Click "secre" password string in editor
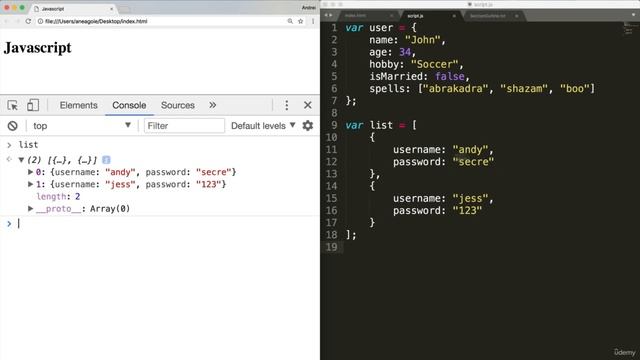 pyautogui.click(x=473, y=162)
